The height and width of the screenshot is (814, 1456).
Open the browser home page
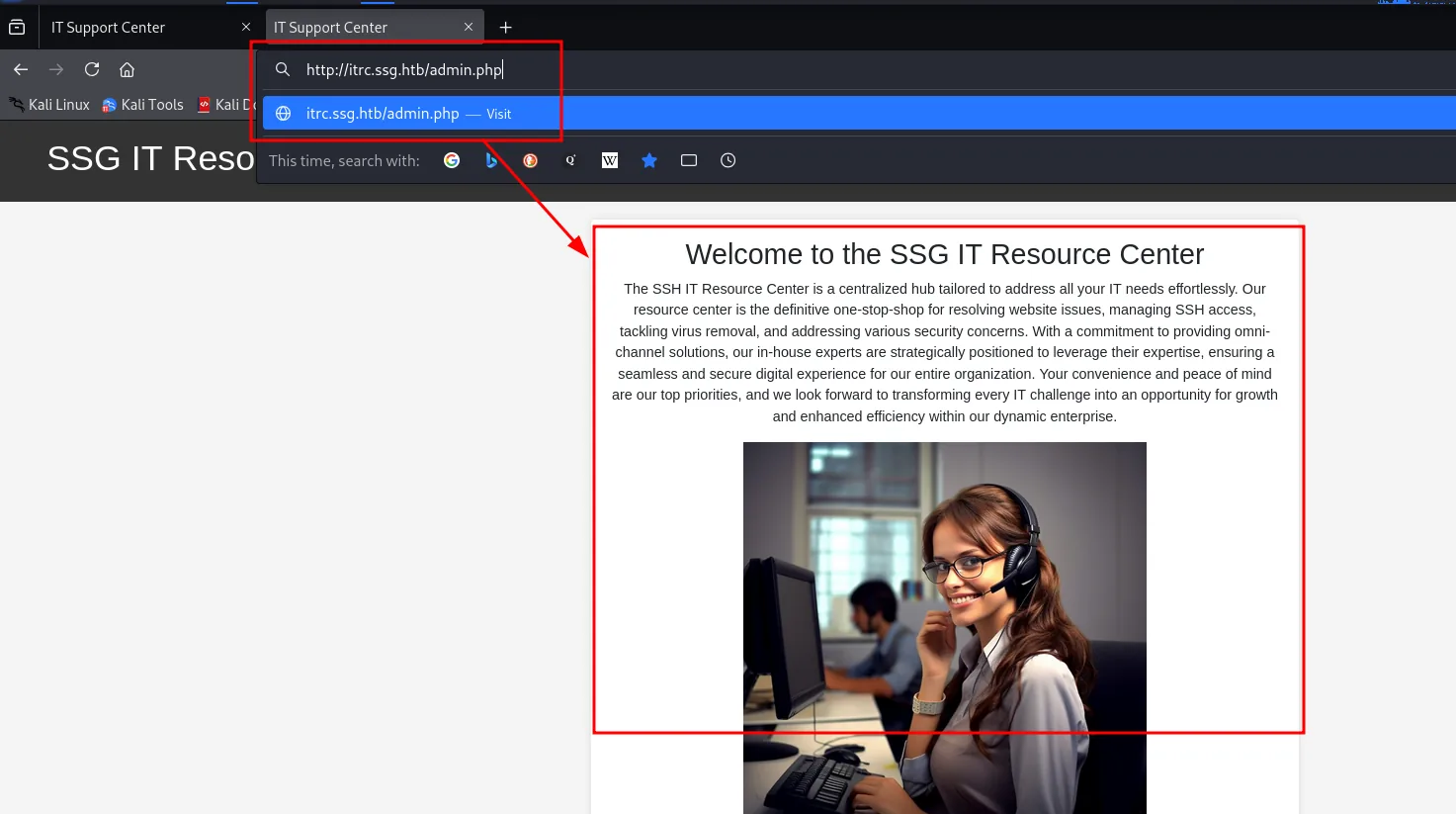(127, 69)
